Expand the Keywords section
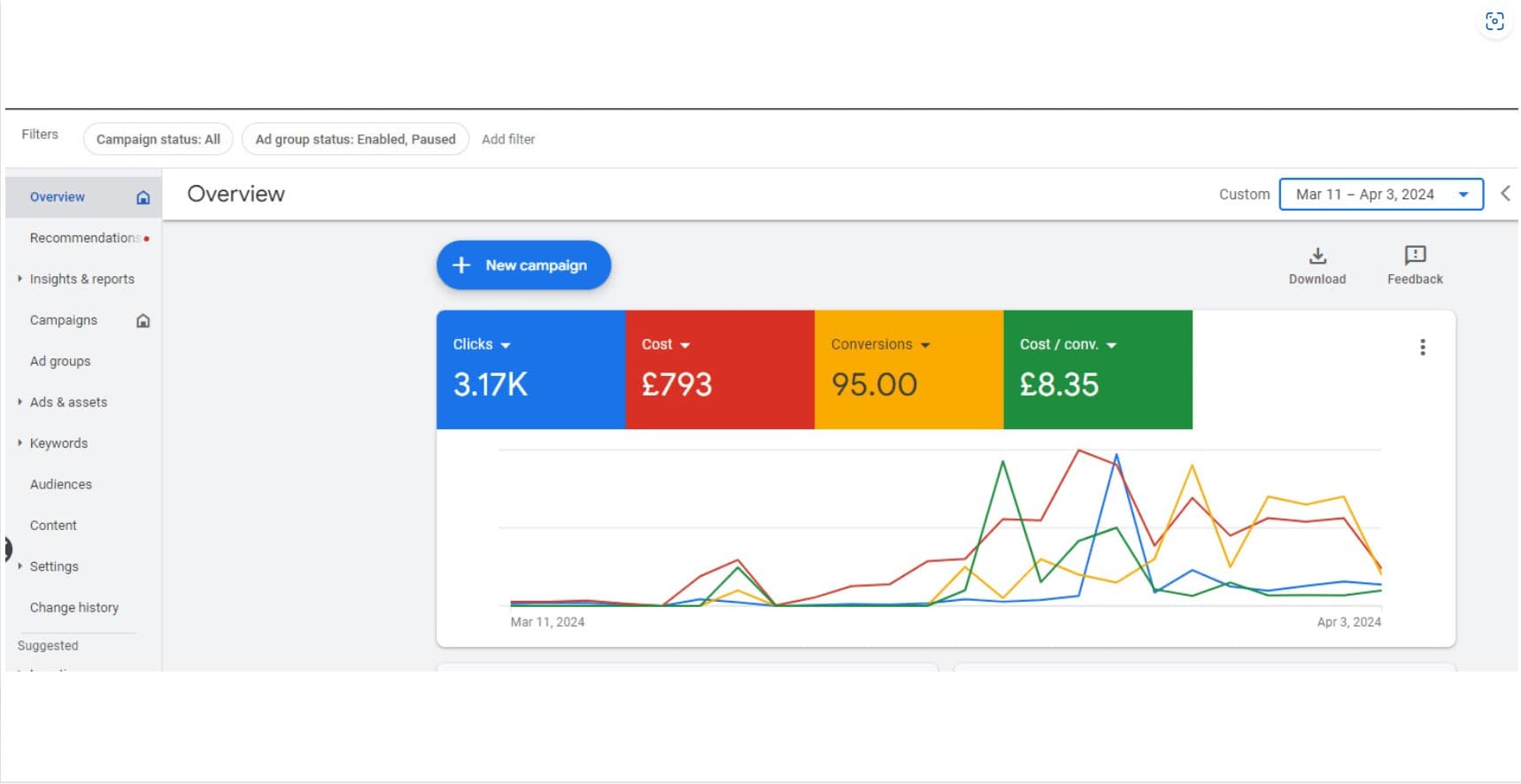 pyautogui.click(x=19, y=442)
